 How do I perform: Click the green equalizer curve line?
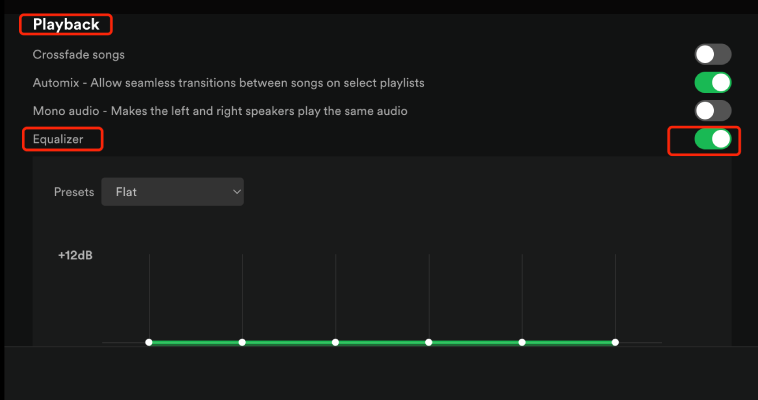pos(382,342)
